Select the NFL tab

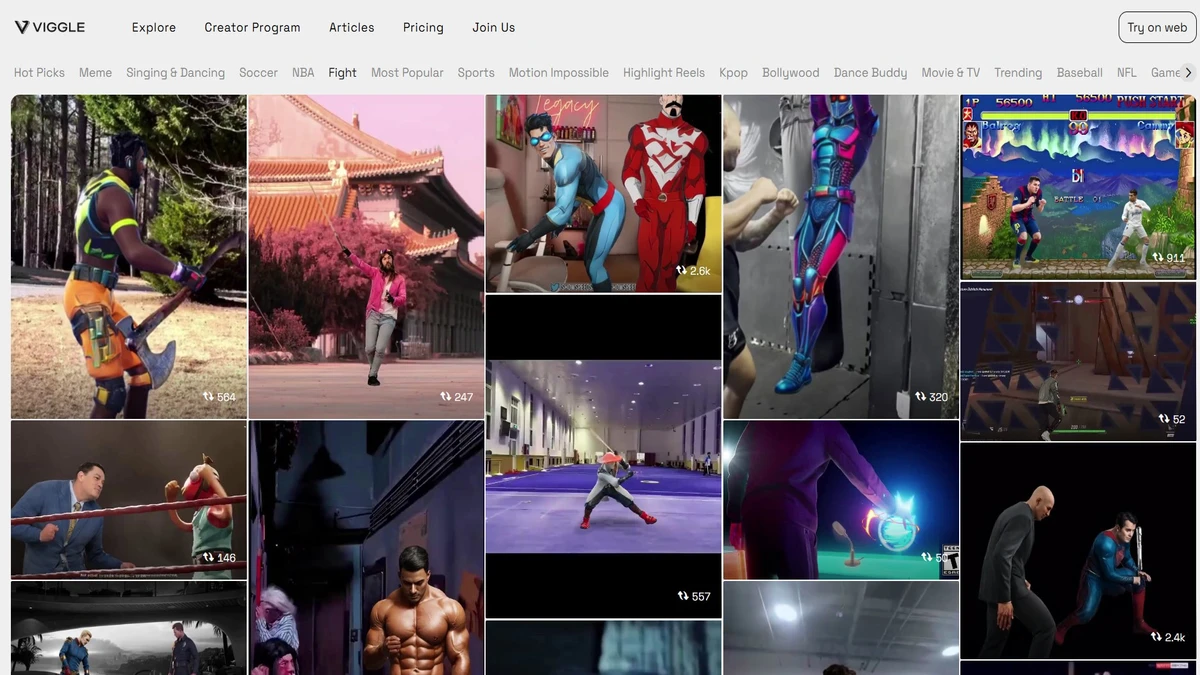(x=1126, y=73)
